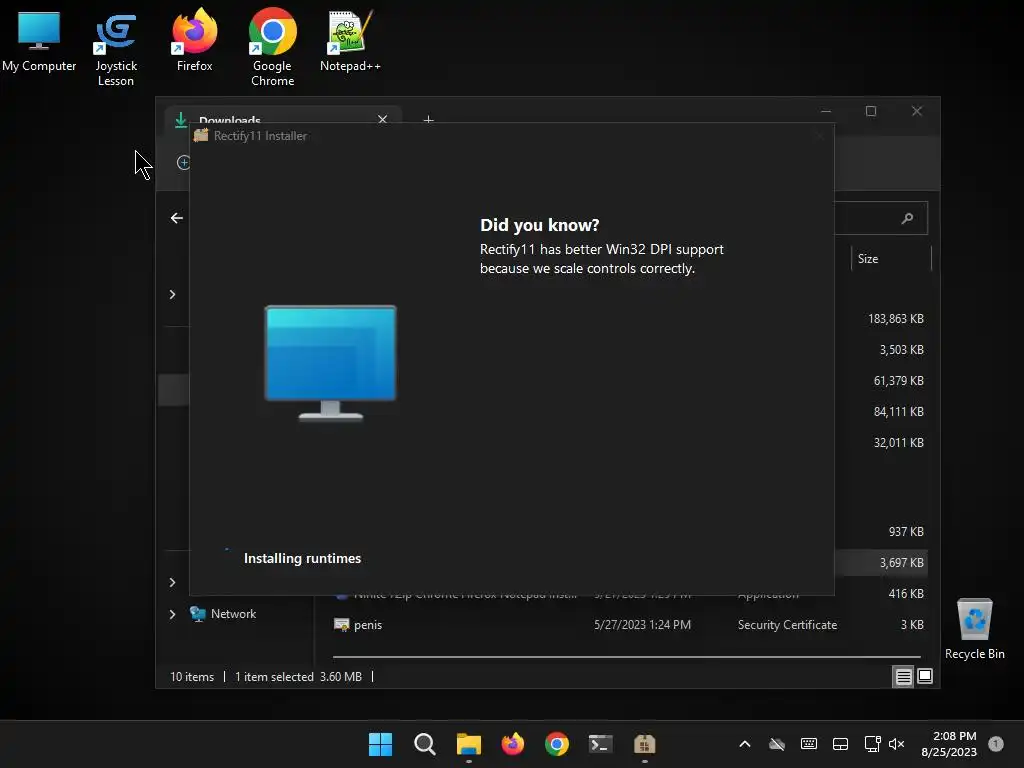
Task: Click the File Explorer search box
Action: pyautogui.click(x=880, y=218)
